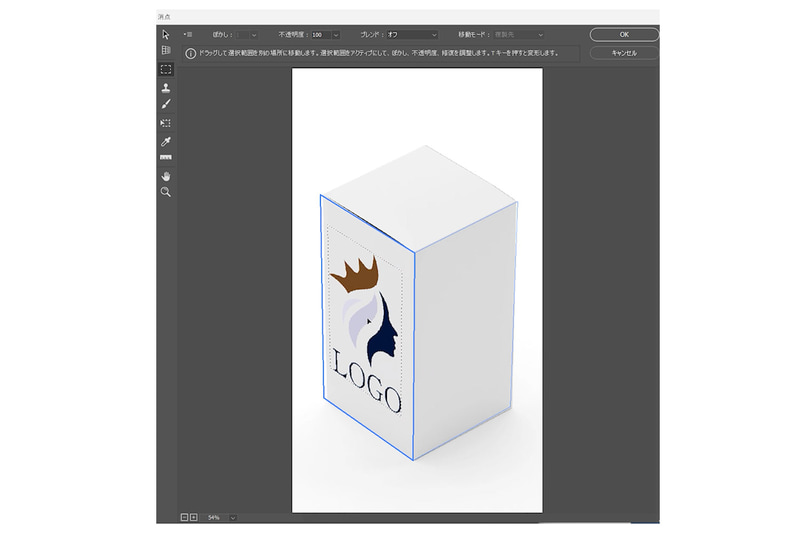Screen dimensions: 800x533
Task: Click the right side face of the box
Action: click(x=464, y=332)
